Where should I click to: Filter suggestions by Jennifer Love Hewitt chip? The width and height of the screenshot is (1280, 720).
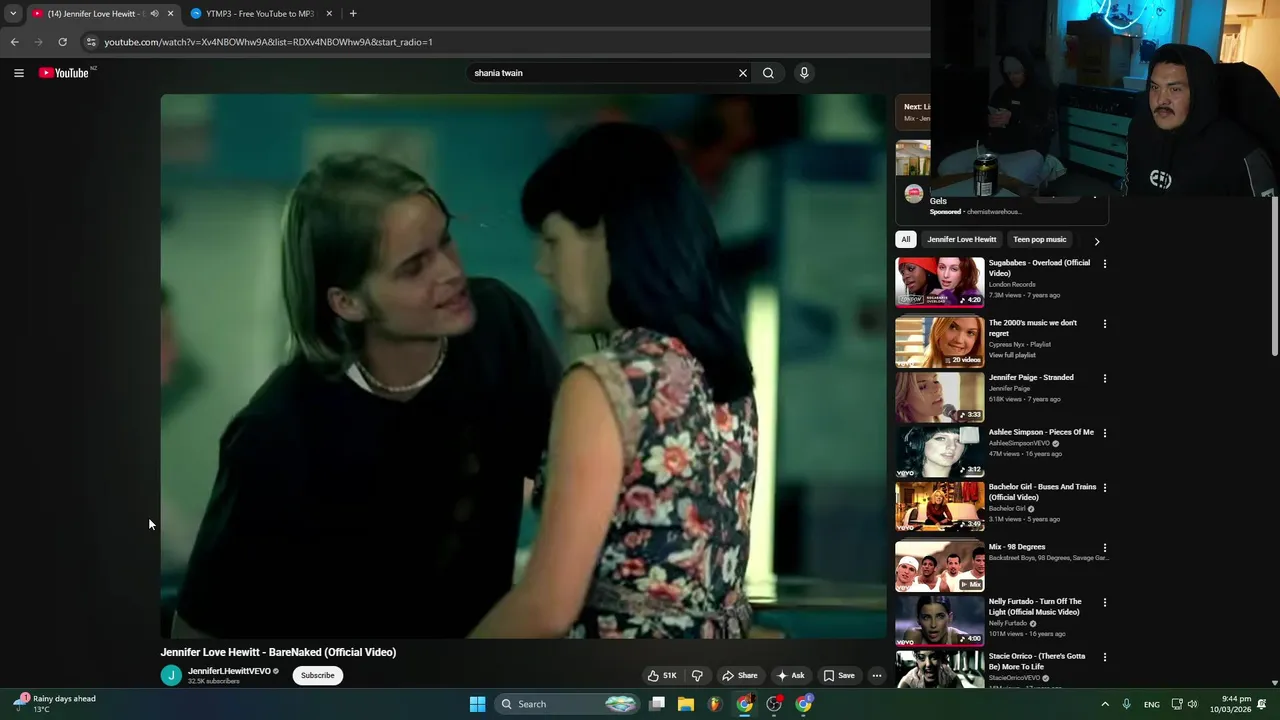click(x=961, y=239)
